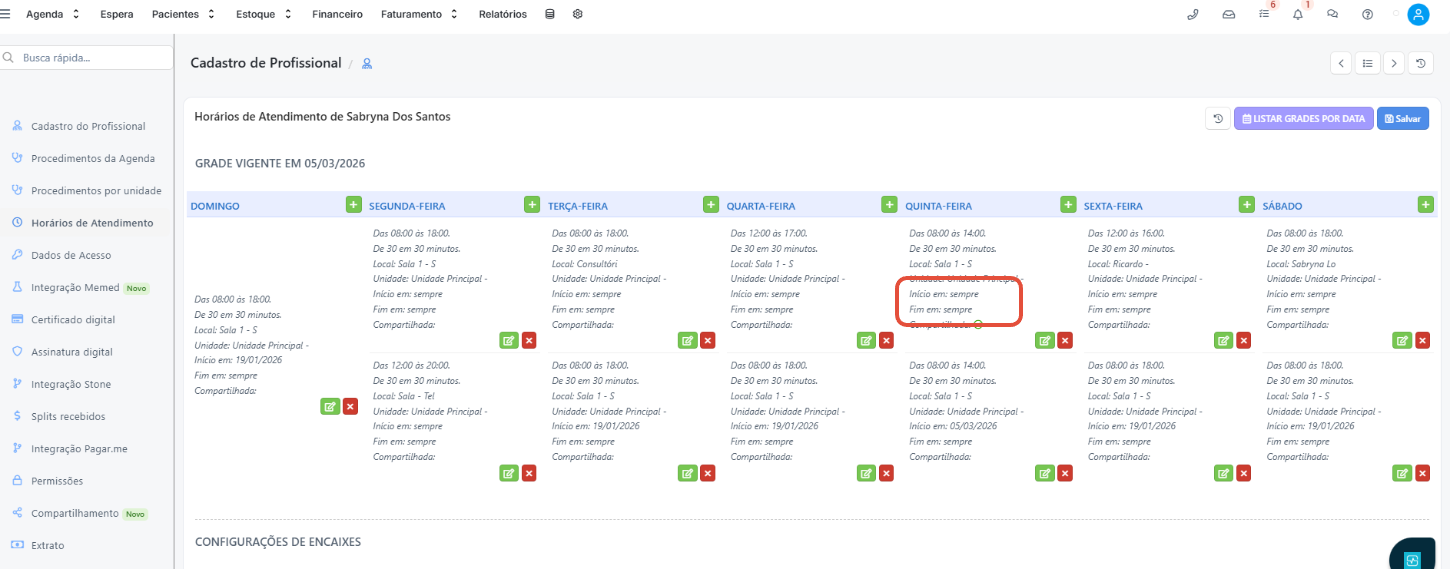
Task: Open the history icon beside the next arrow
Action: pyautogui.click(x=1421, y=63)
